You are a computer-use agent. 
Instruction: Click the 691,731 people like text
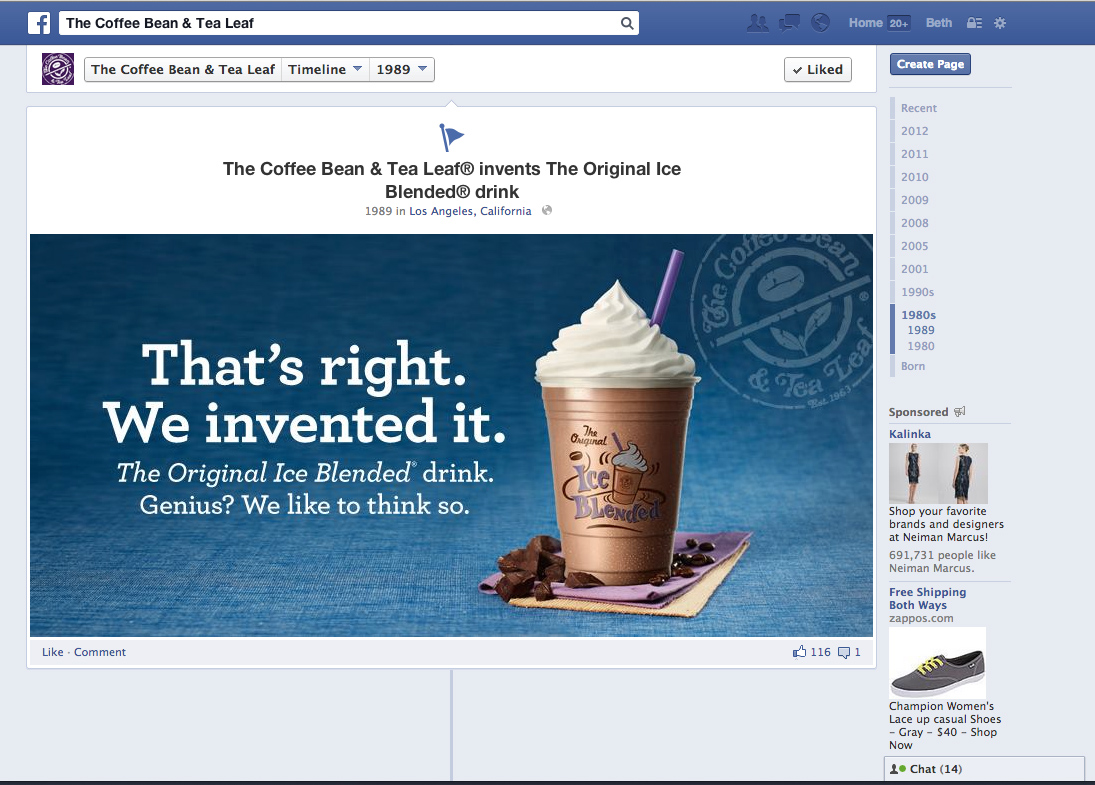(x=942, y=562)
